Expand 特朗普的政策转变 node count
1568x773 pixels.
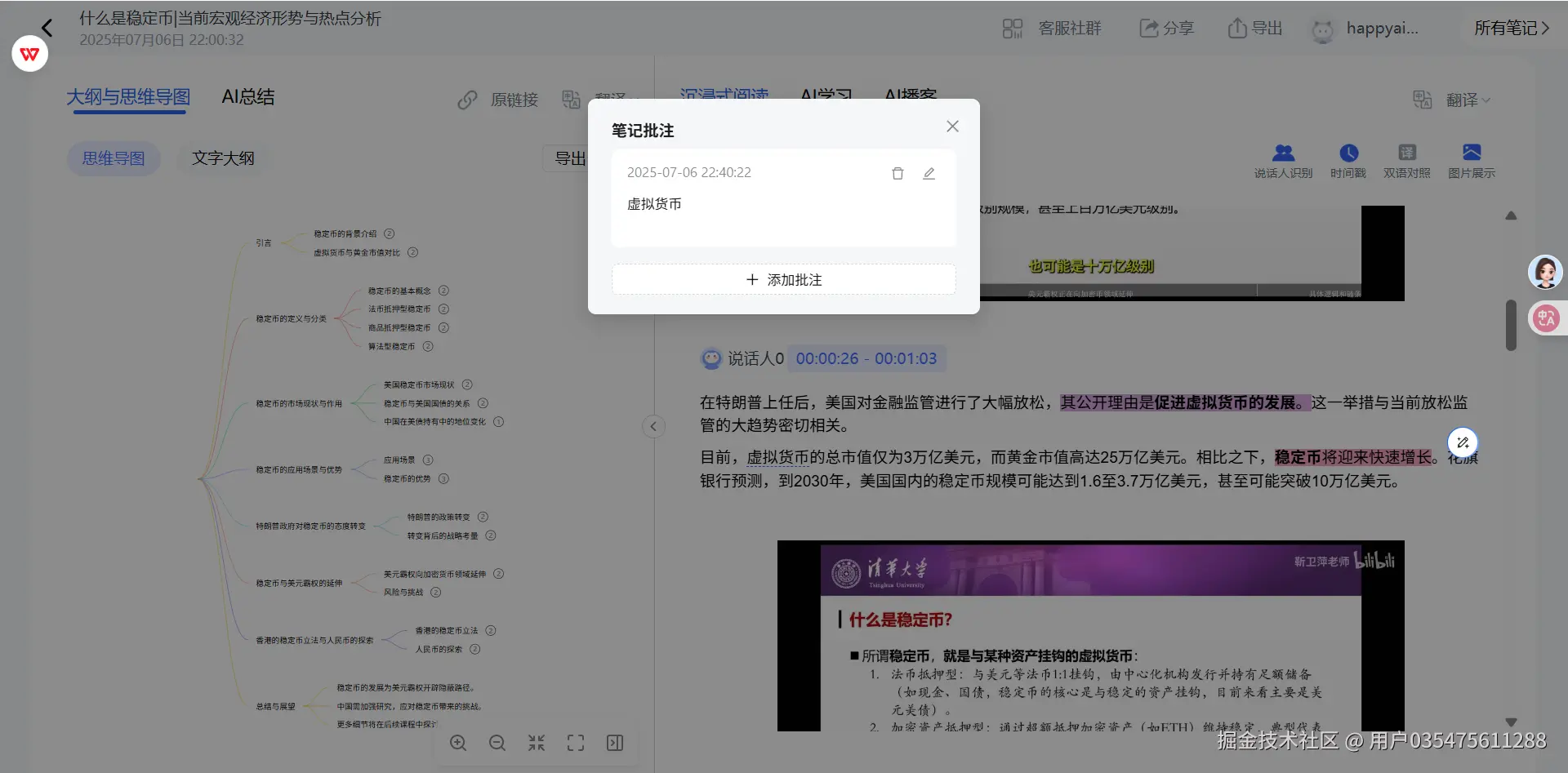tap(483, 517)
